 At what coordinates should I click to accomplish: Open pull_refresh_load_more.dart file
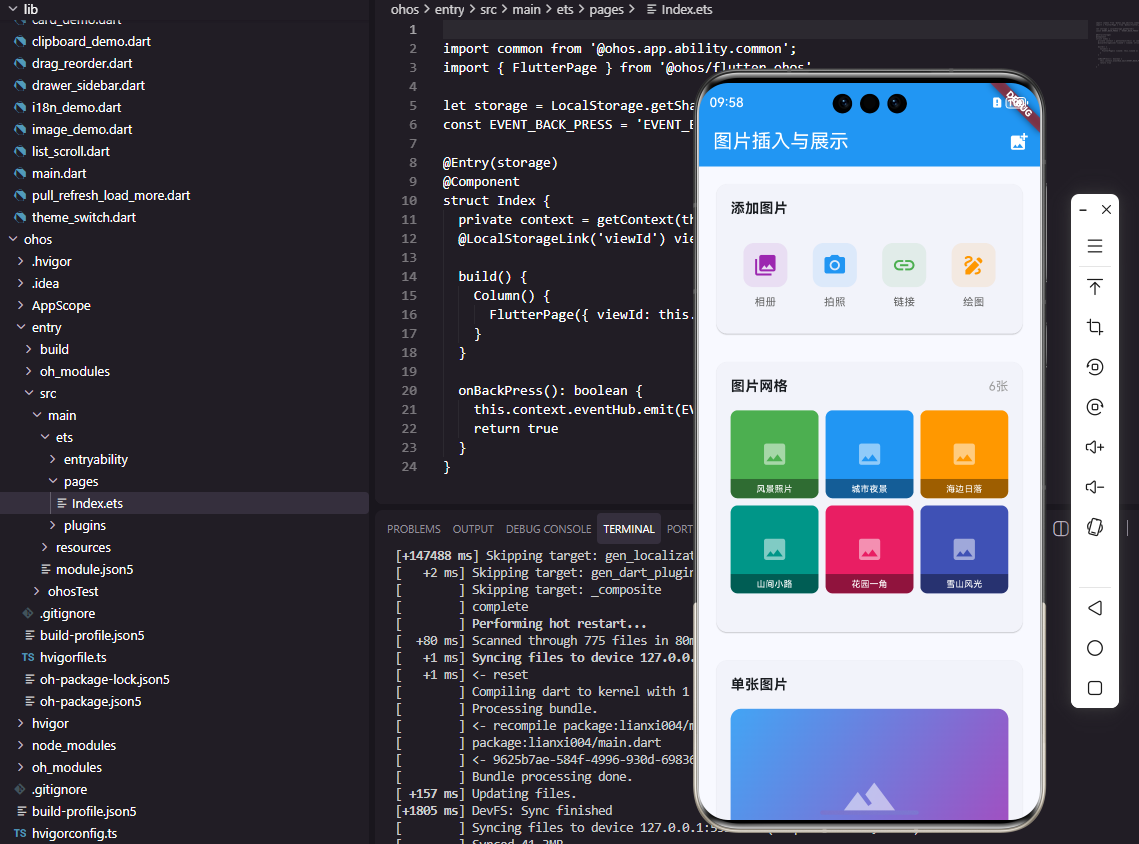click(110, 195)
